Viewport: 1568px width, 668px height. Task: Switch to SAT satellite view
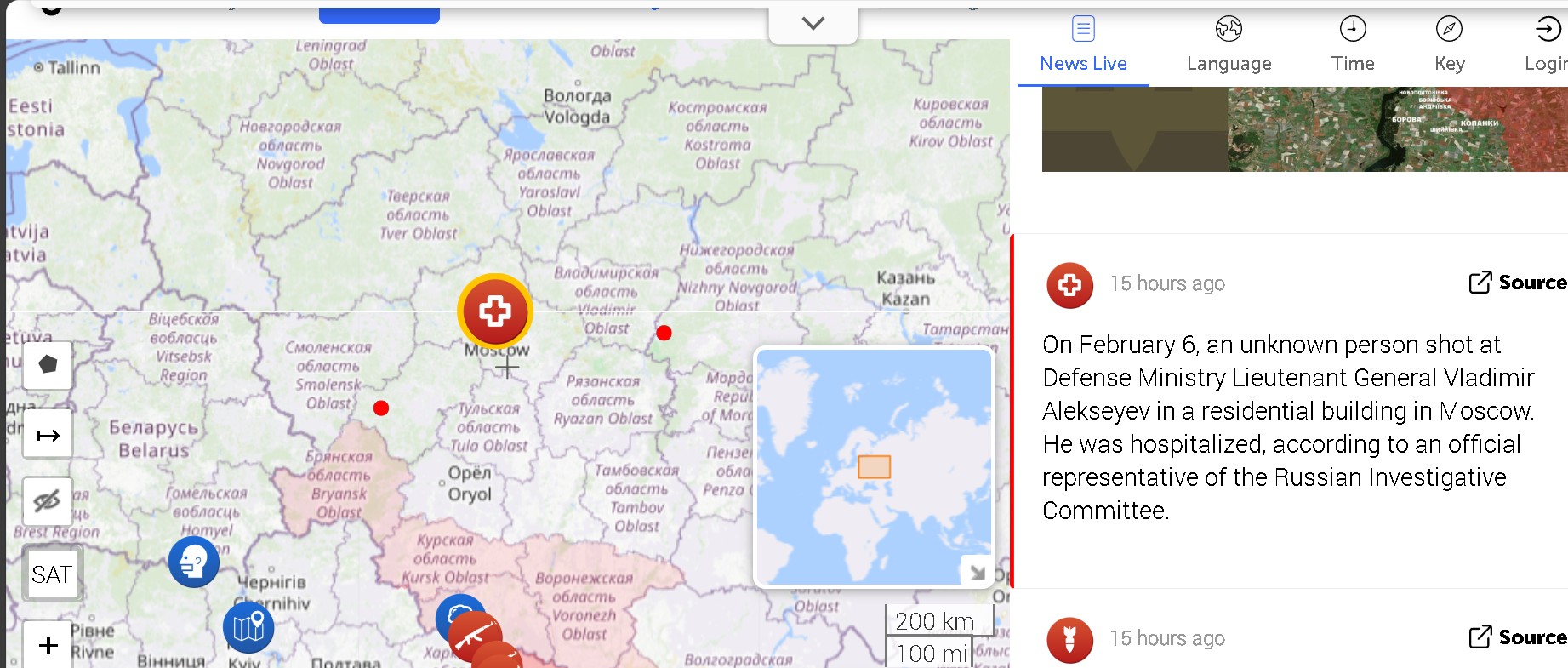point(52,574)
